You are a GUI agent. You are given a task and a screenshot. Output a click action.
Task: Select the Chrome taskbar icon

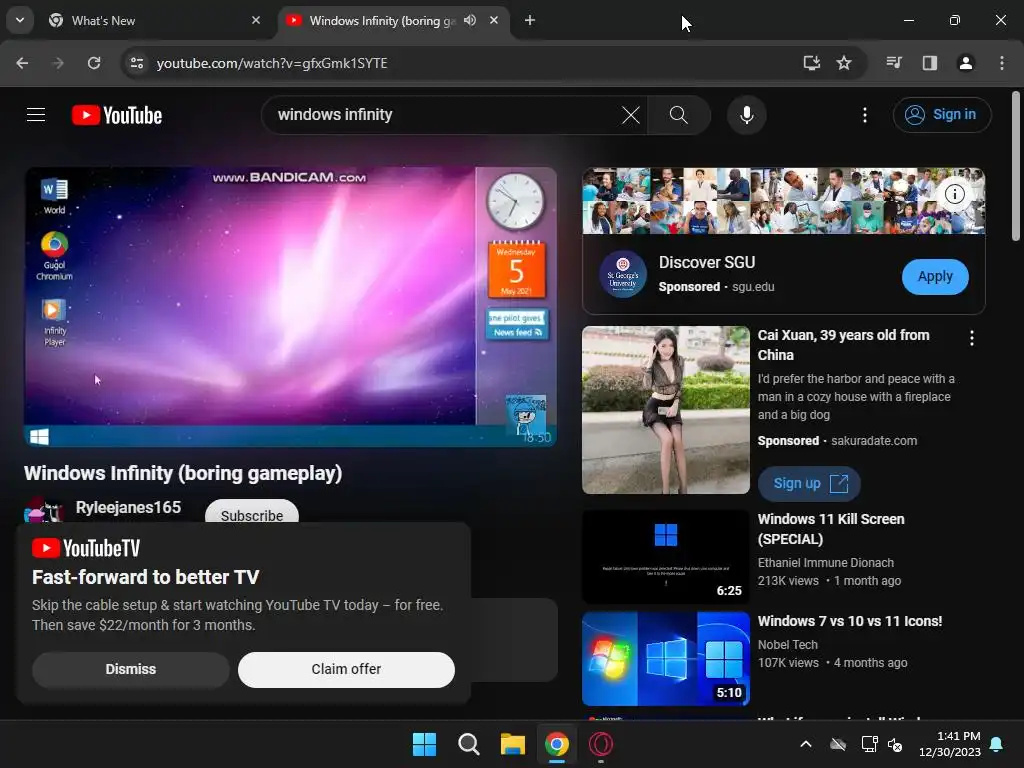[556, 744]
